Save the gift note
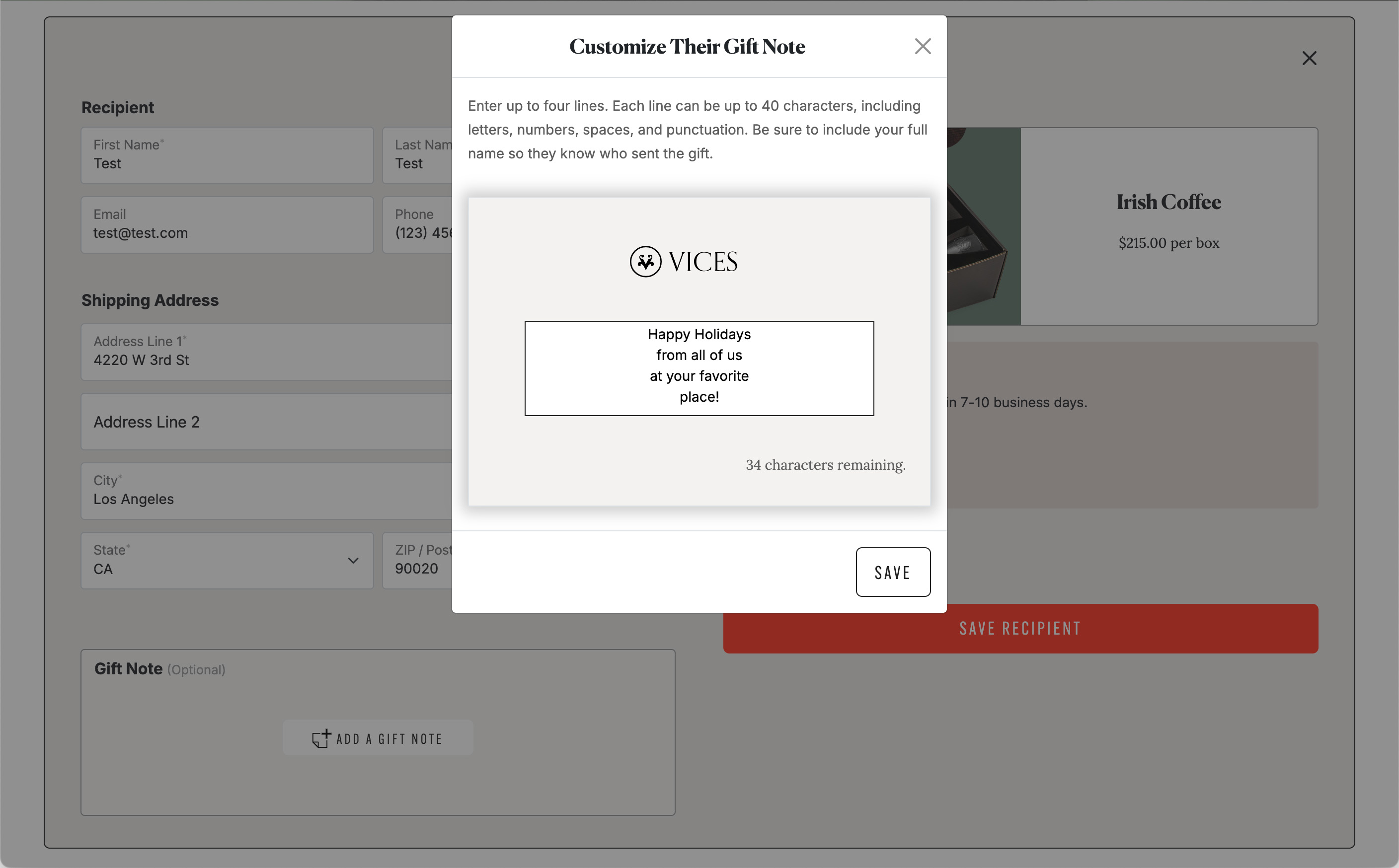The height and width of the screenshot is (868, 1399). click(893, 572)
